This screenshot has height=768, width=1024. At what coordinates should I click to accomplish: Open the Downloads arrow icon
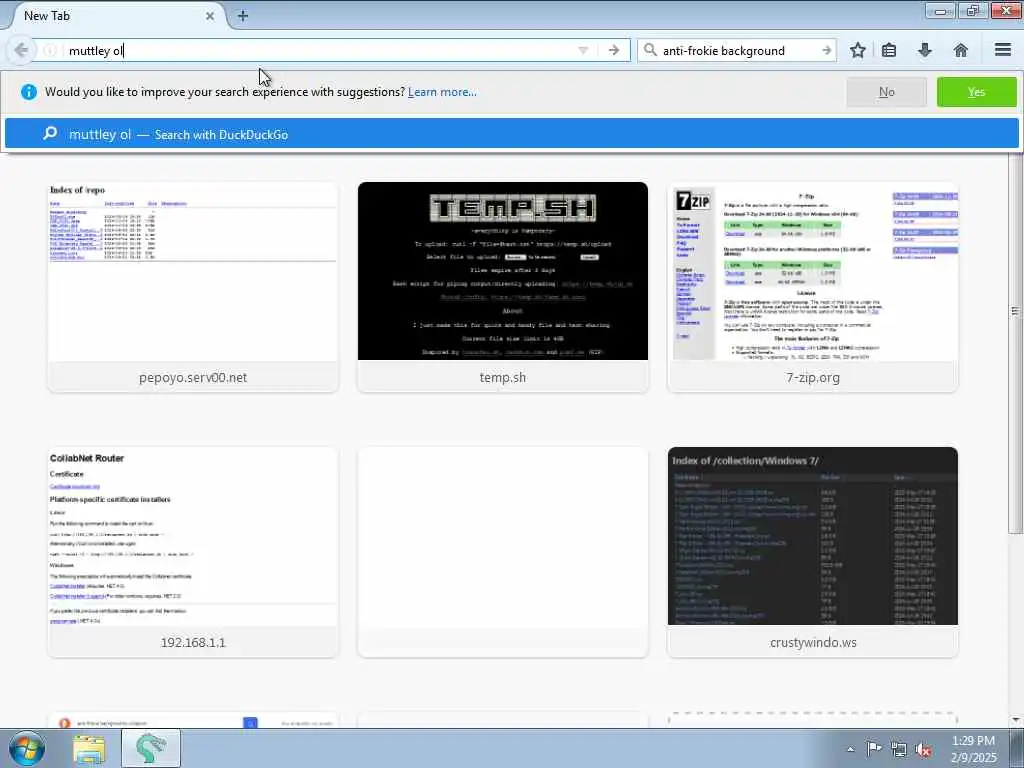[925, 50]
